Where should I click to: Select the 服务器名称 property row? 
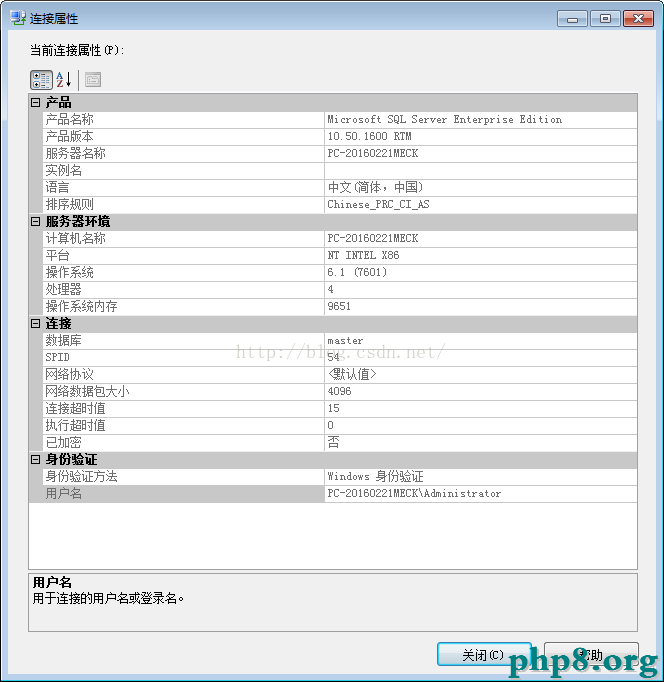coord(340,154)
